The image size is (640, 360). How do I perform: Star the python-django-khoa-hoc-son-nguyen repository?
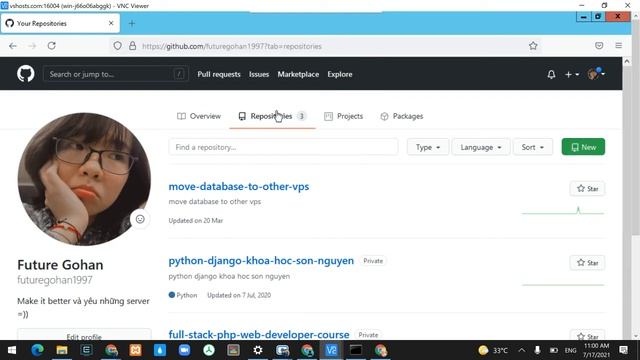click(587, 263)
